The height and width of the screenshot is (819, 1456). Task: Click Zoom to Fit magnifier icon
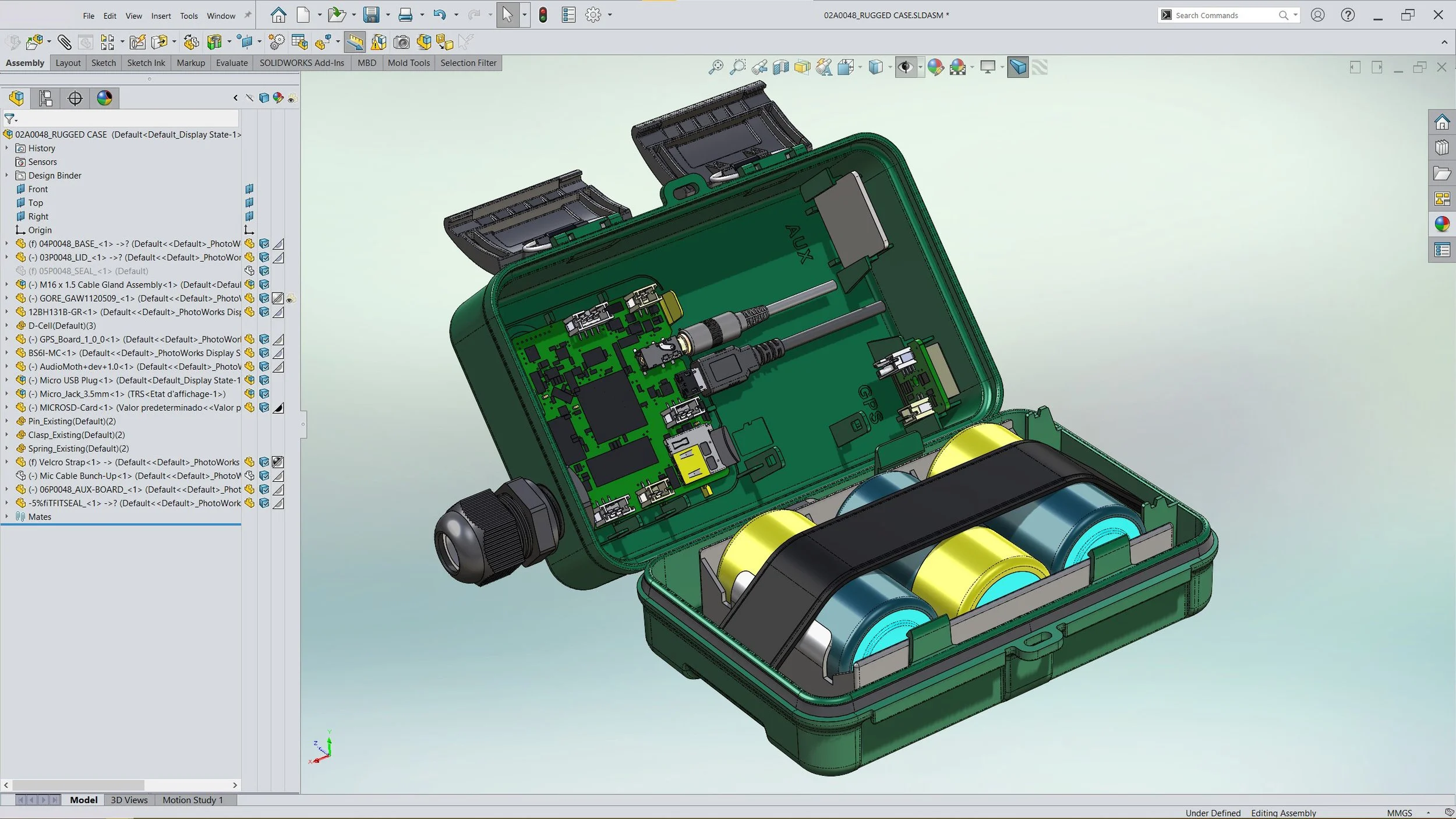coord(716,67)
